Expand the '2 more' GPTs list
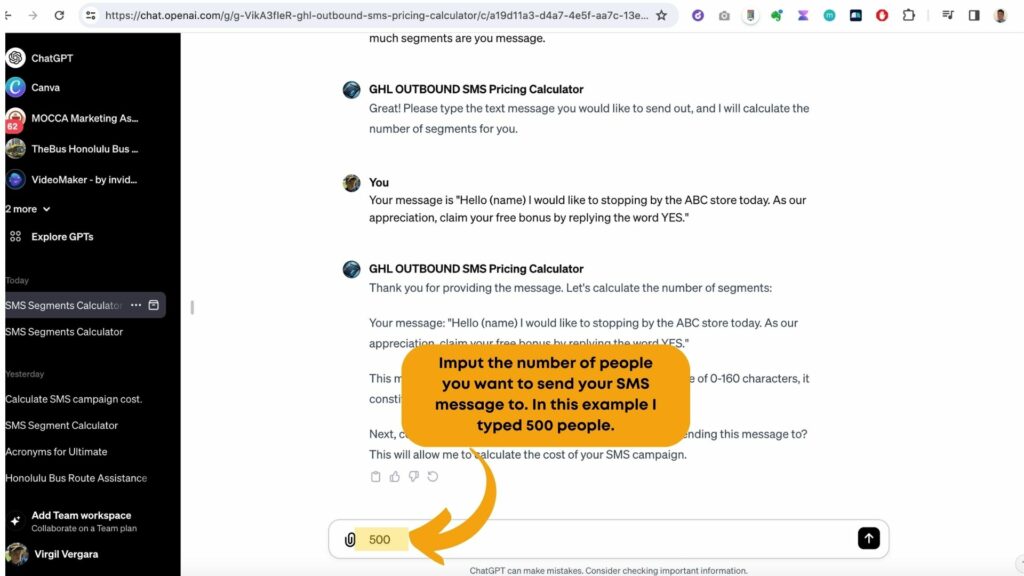1024x576 pixels. tap(27, 209)
